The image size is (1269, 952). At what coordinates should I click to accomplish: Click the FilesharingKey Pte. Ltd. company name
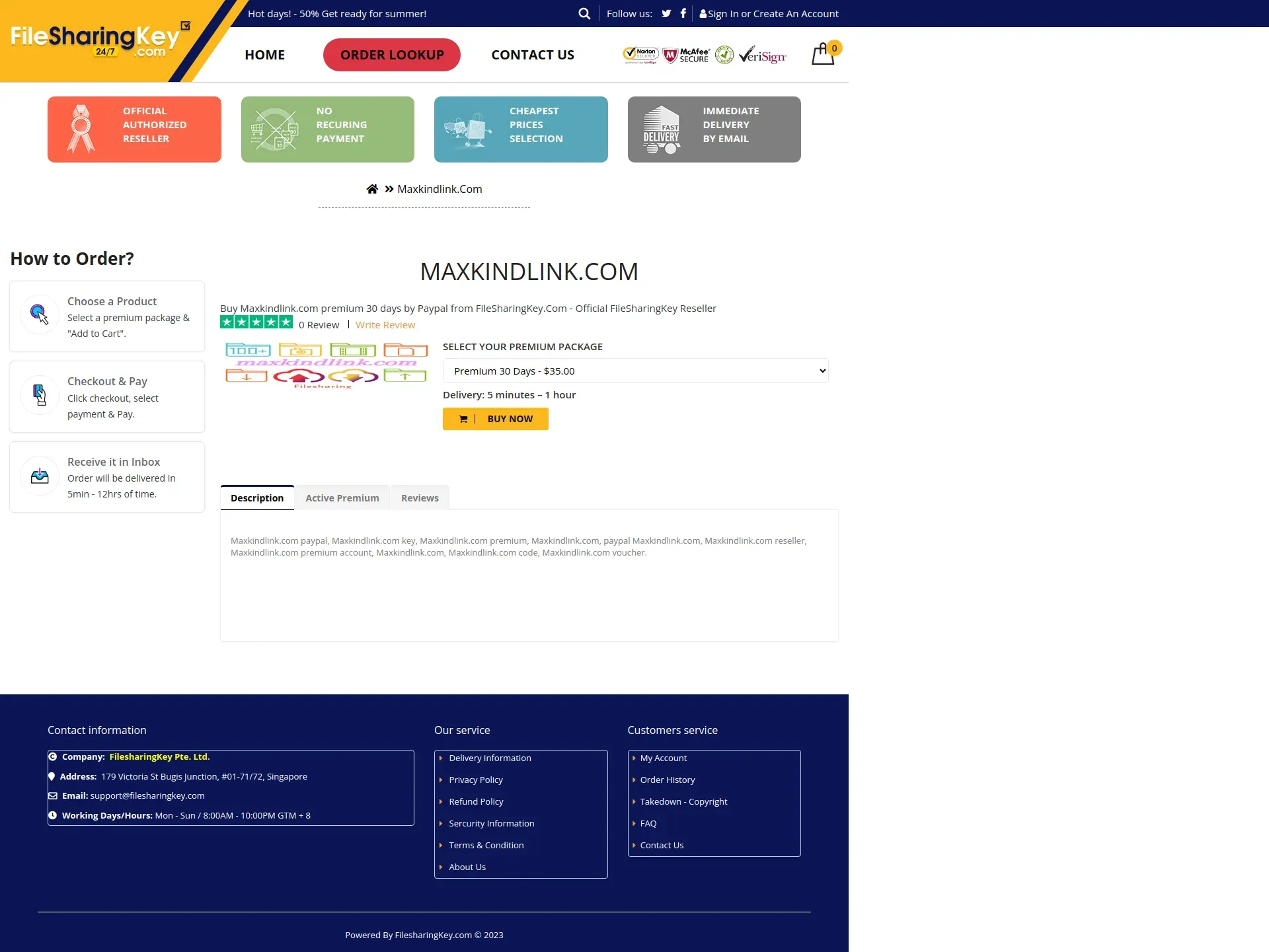click(x=159, y=756)
